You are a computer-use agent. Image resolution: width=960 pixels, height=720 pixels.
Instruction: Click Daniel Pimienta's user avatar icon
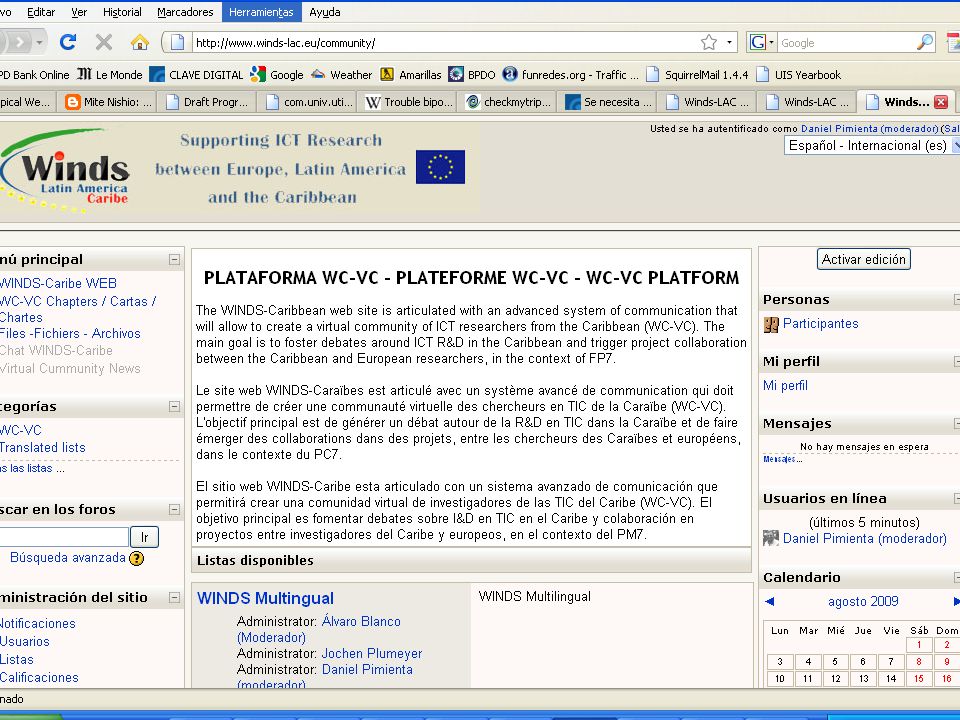pos(771,538)
